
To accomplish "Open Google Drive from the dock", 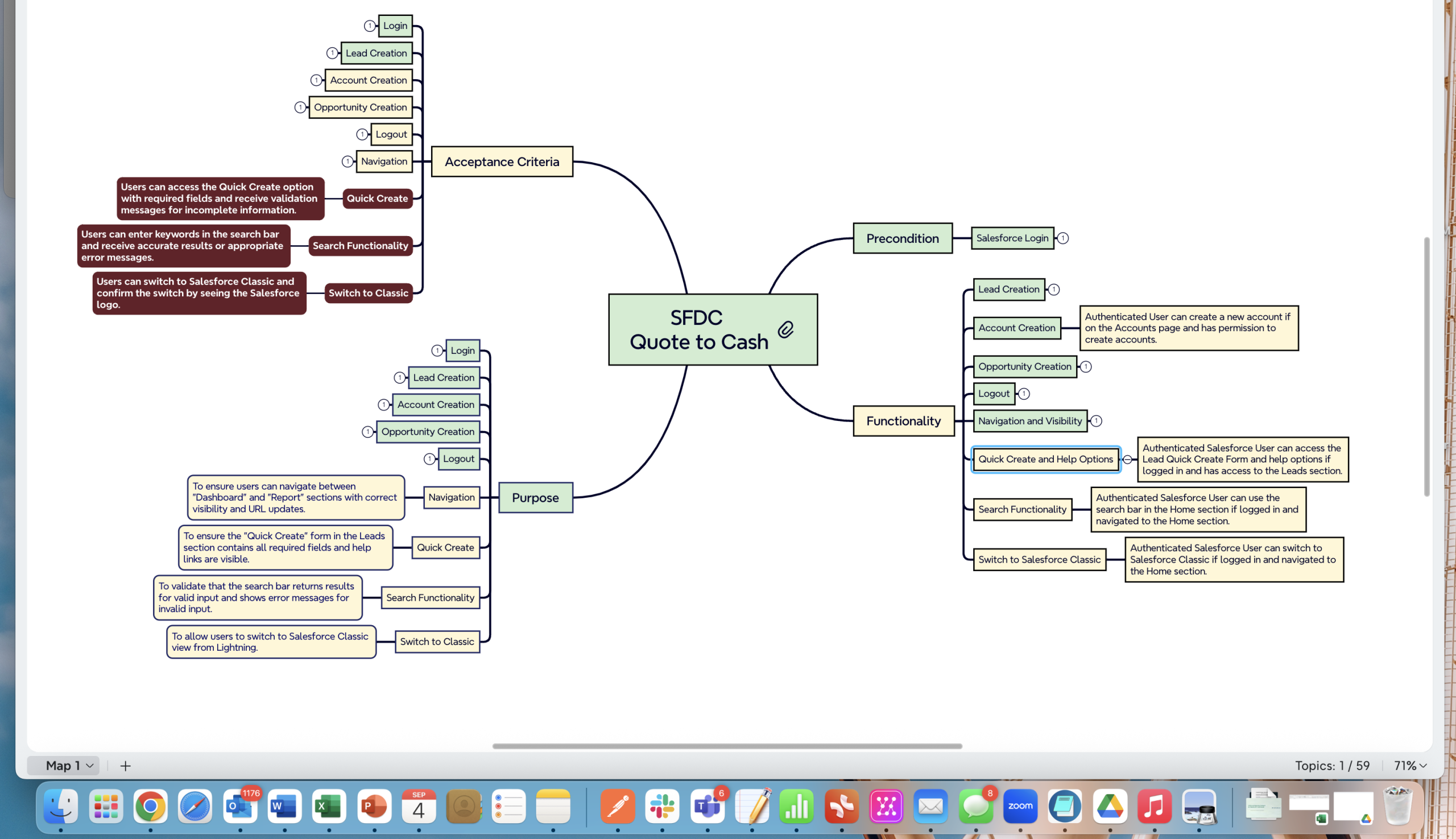I will coord(1110,806).
